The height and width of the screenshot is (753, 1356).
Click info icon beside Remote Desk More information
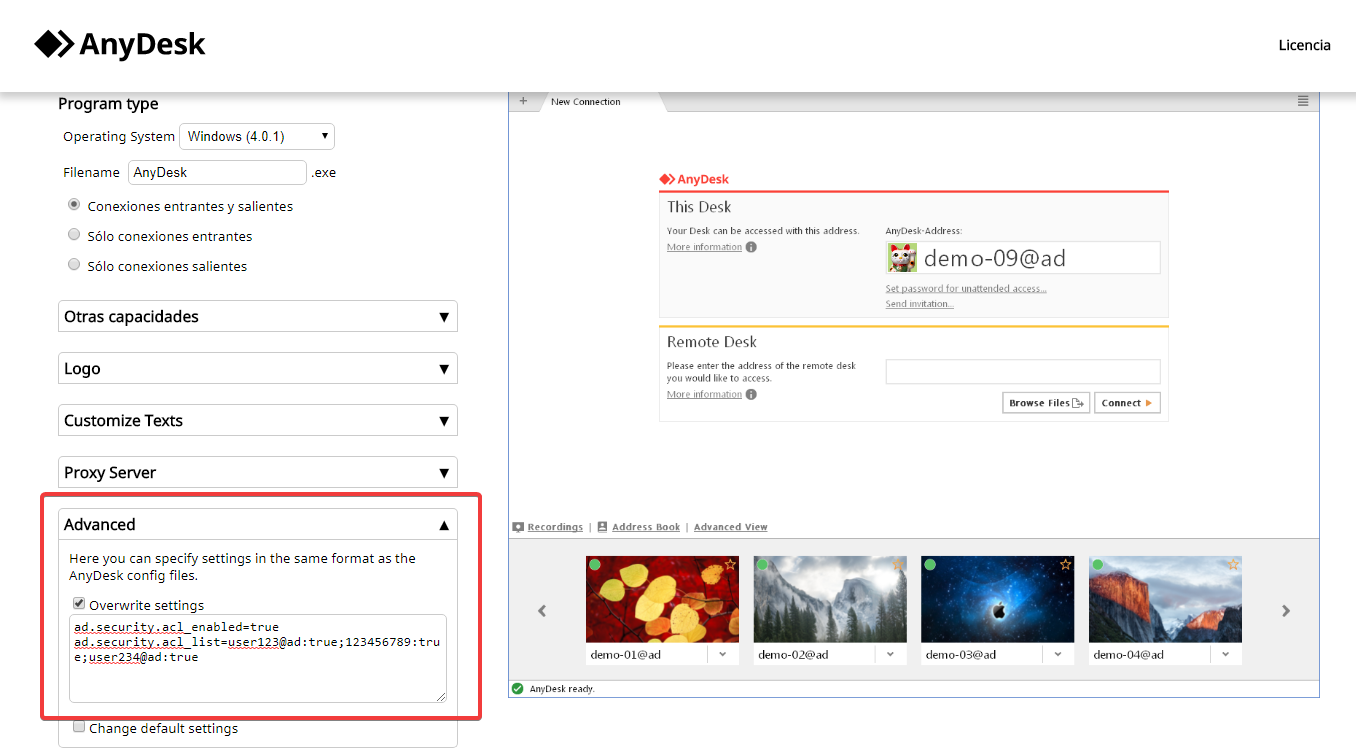point(751,394)
